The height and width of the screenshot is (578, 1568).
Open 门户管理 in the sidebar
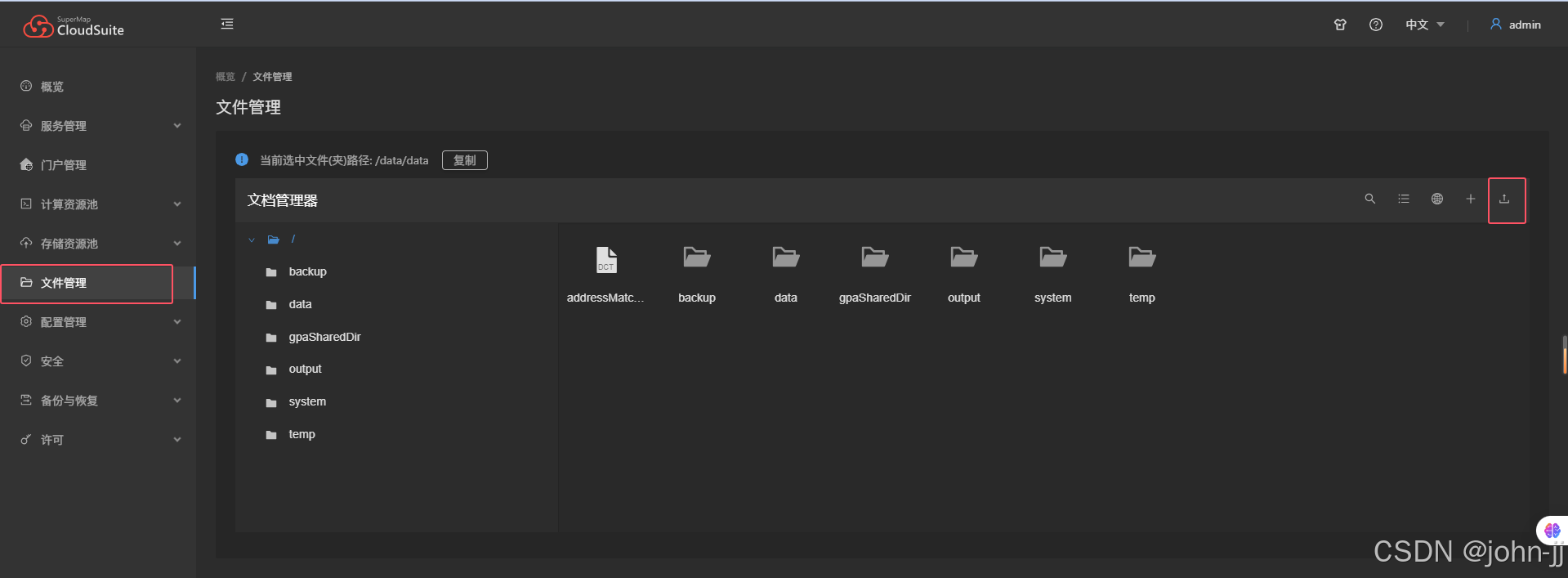(x=98, y=165)
